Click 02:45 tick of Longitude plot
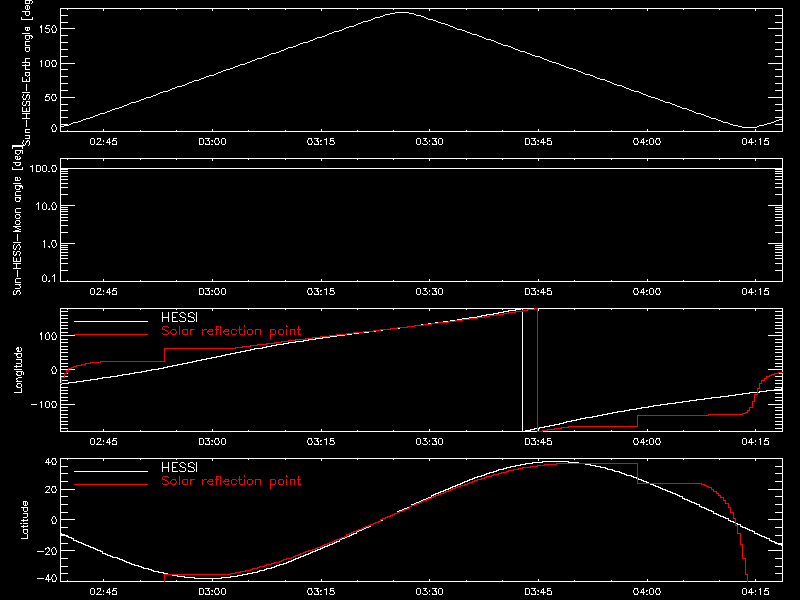Viewport: 800px width, 600px height. 104,441
